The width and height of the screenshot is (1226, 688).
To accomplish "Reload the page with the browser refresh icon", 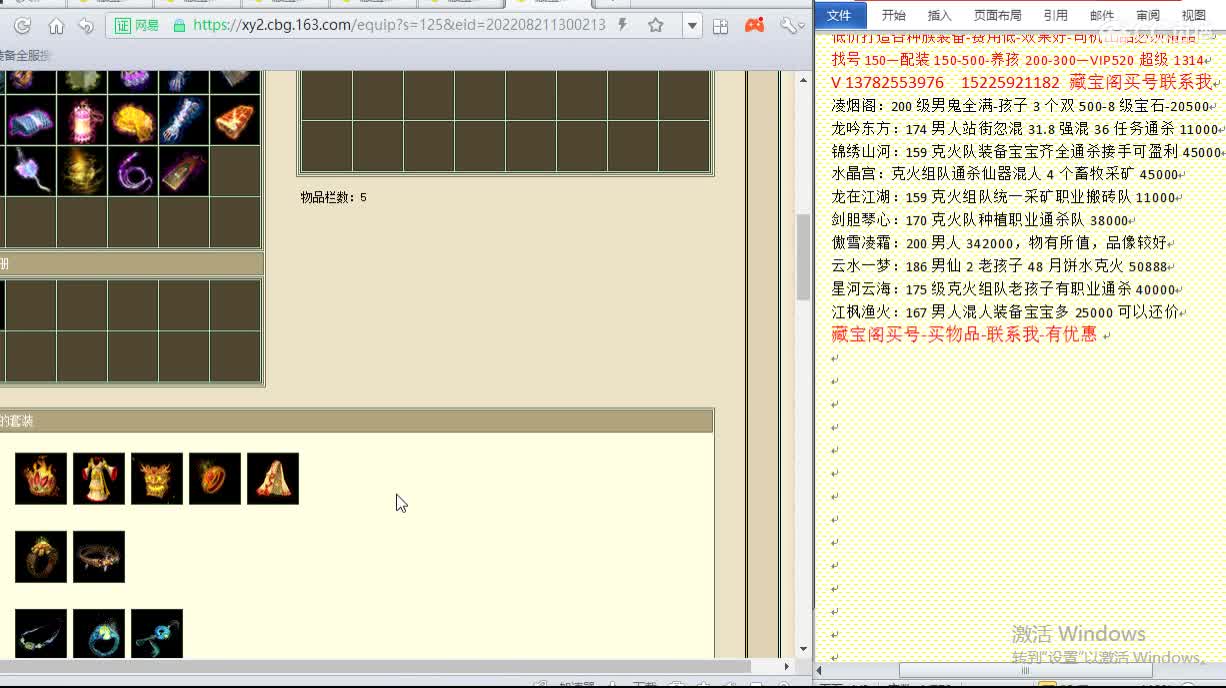I will point(22,26).
